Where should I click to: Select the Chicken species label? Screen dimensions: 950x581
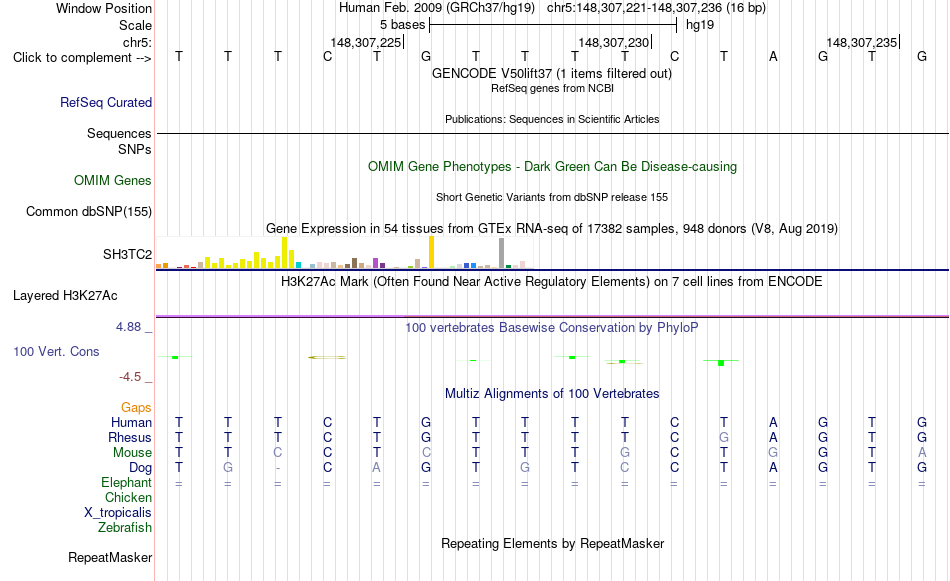click(x=128, y=497)
